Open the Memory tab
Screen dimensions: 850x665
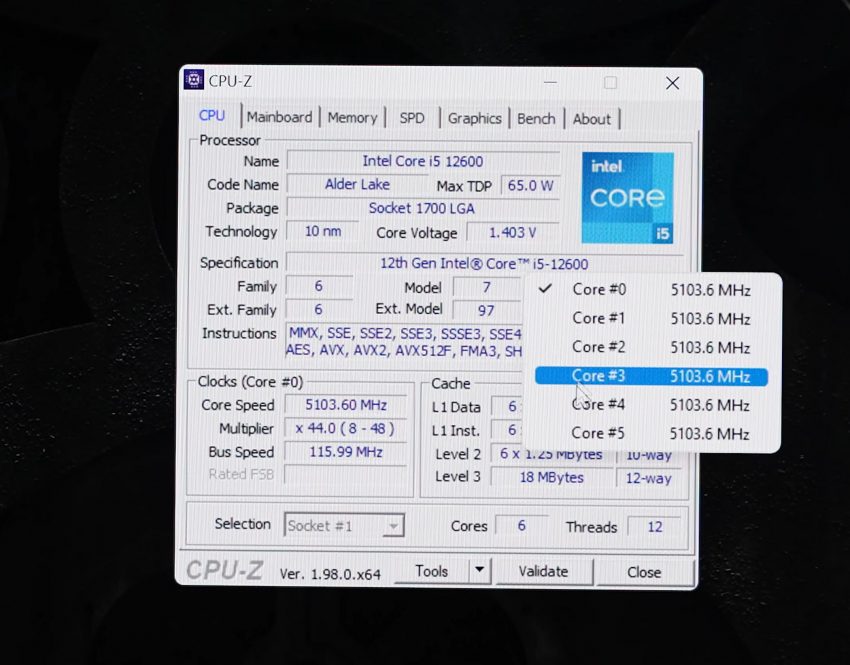coord(352,118)
